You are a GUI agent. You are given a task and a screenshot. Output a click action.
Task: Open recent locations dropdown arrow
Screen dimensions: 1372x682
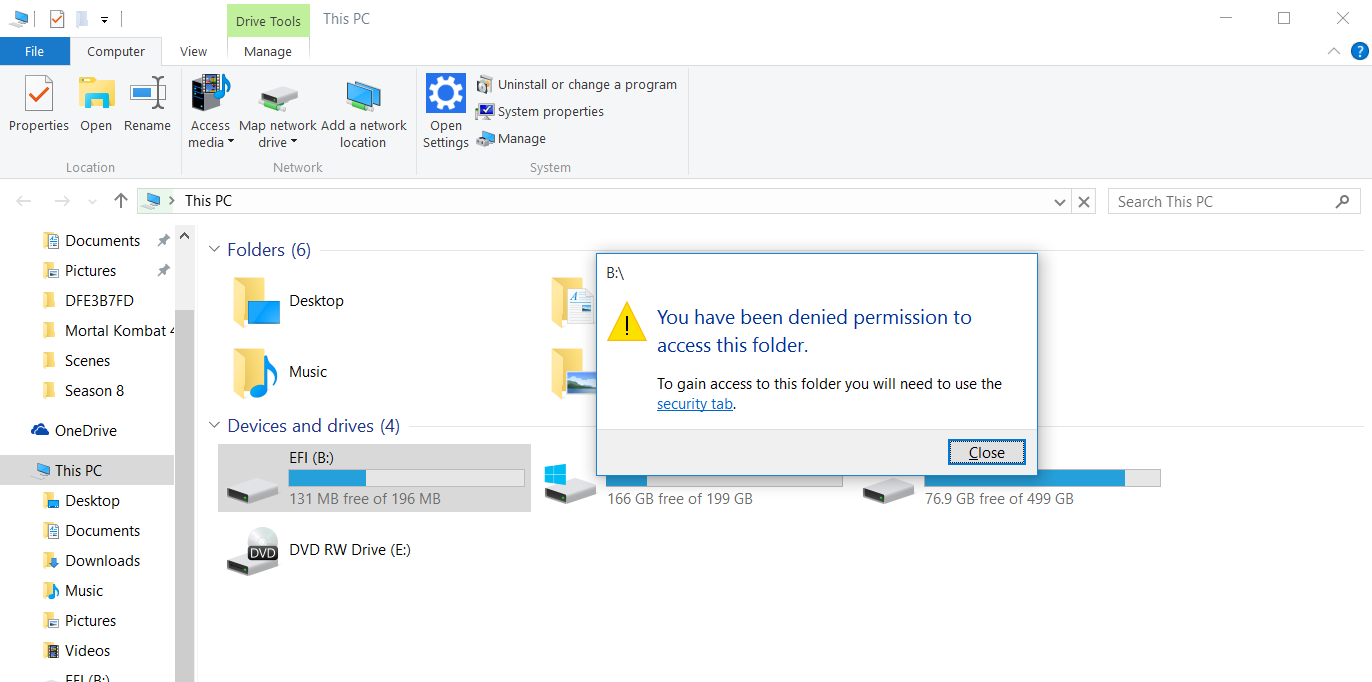[92, 202]
